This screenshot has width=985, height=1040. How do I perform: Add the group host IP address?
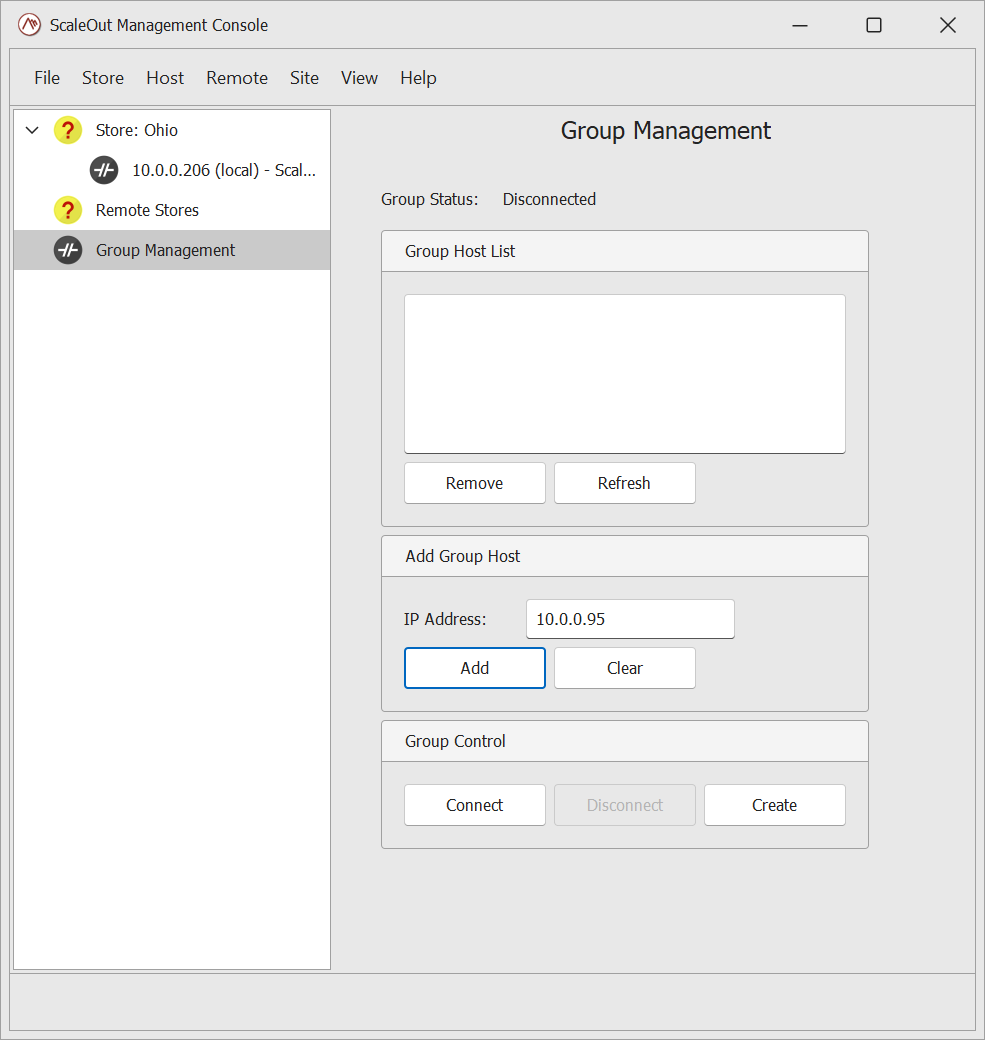tap(475, 668)
